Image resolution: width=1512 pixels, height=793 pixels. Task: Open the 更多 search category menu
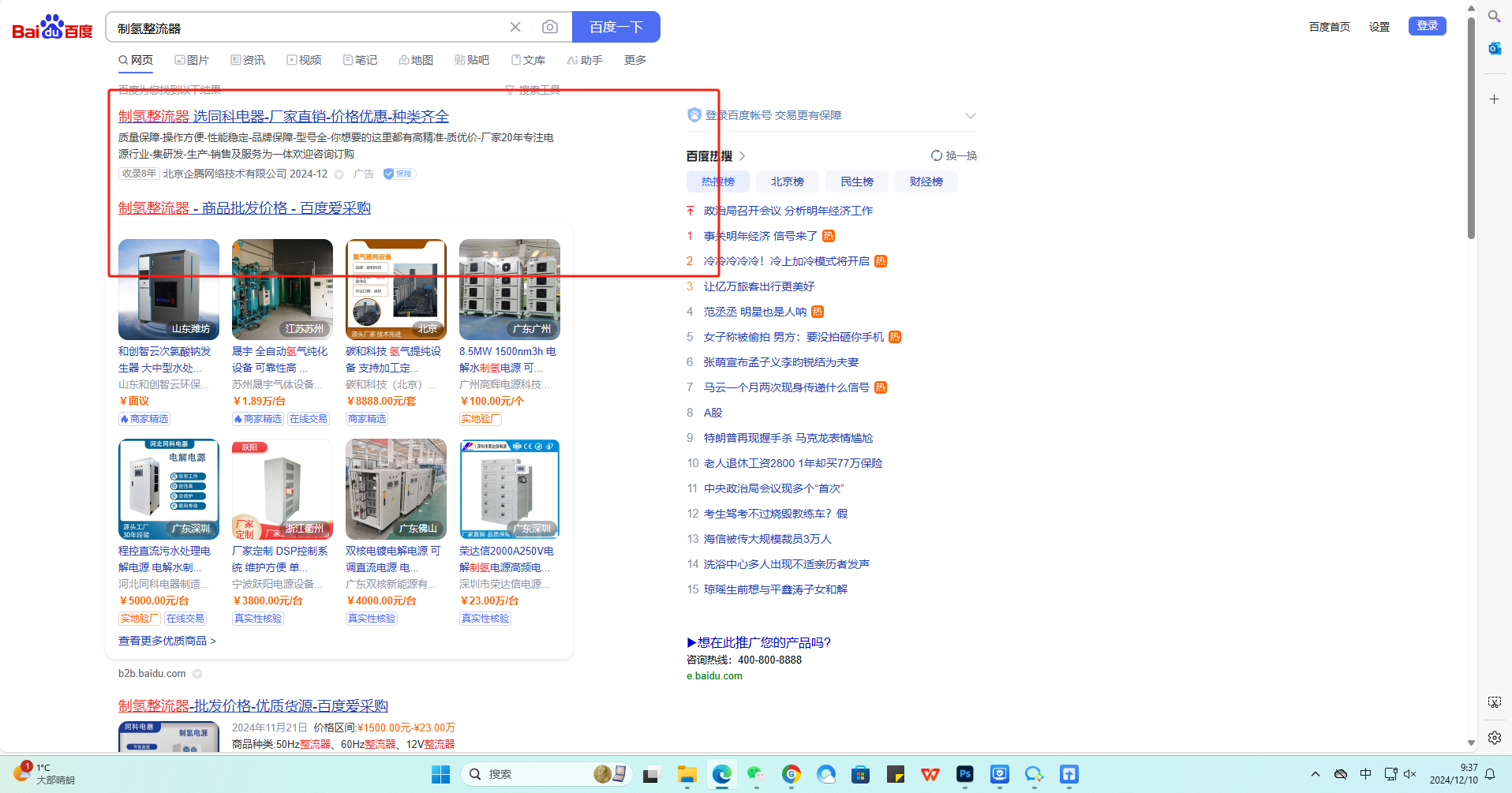[635, 60]
